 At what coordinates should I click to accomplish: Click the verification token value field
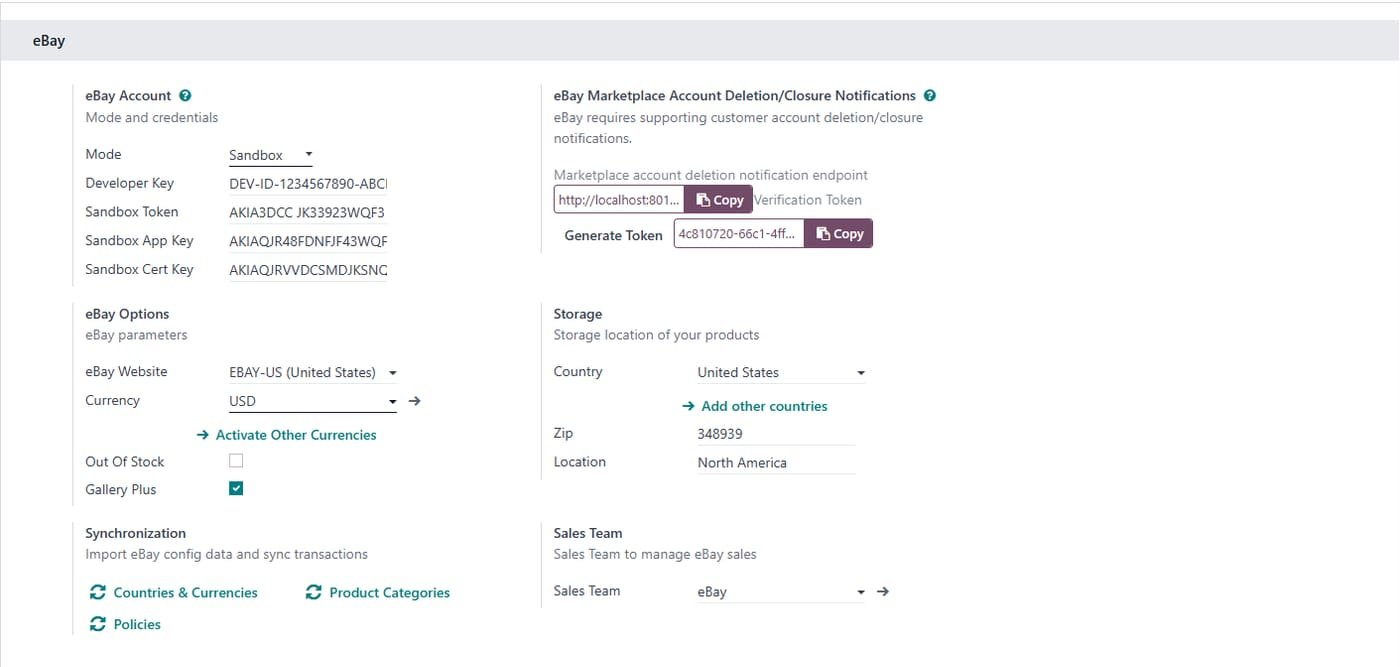pos(739,234)
